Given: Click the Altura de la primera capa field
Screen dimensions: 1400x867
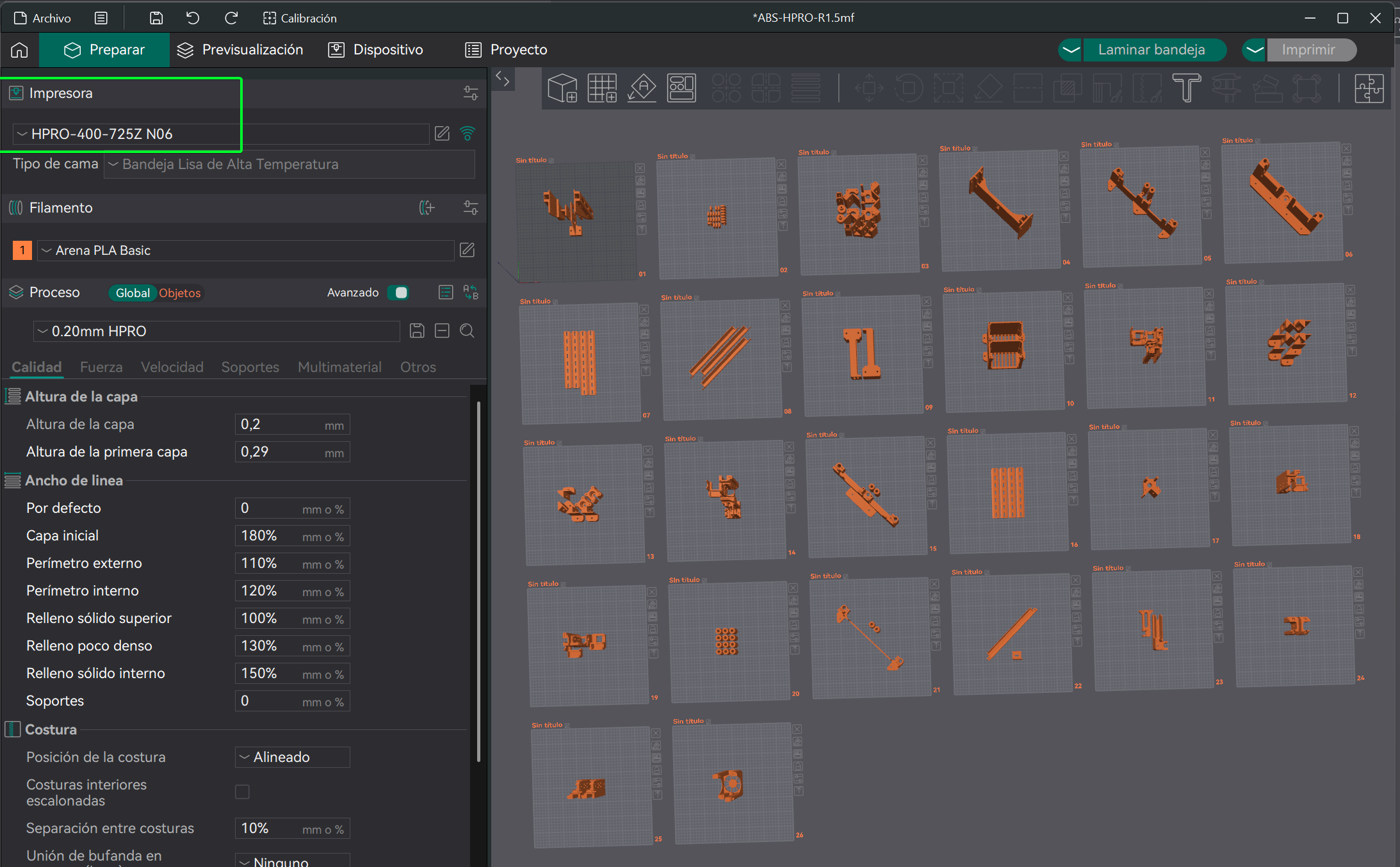Looking at the screenshot, I should [279, 452].
